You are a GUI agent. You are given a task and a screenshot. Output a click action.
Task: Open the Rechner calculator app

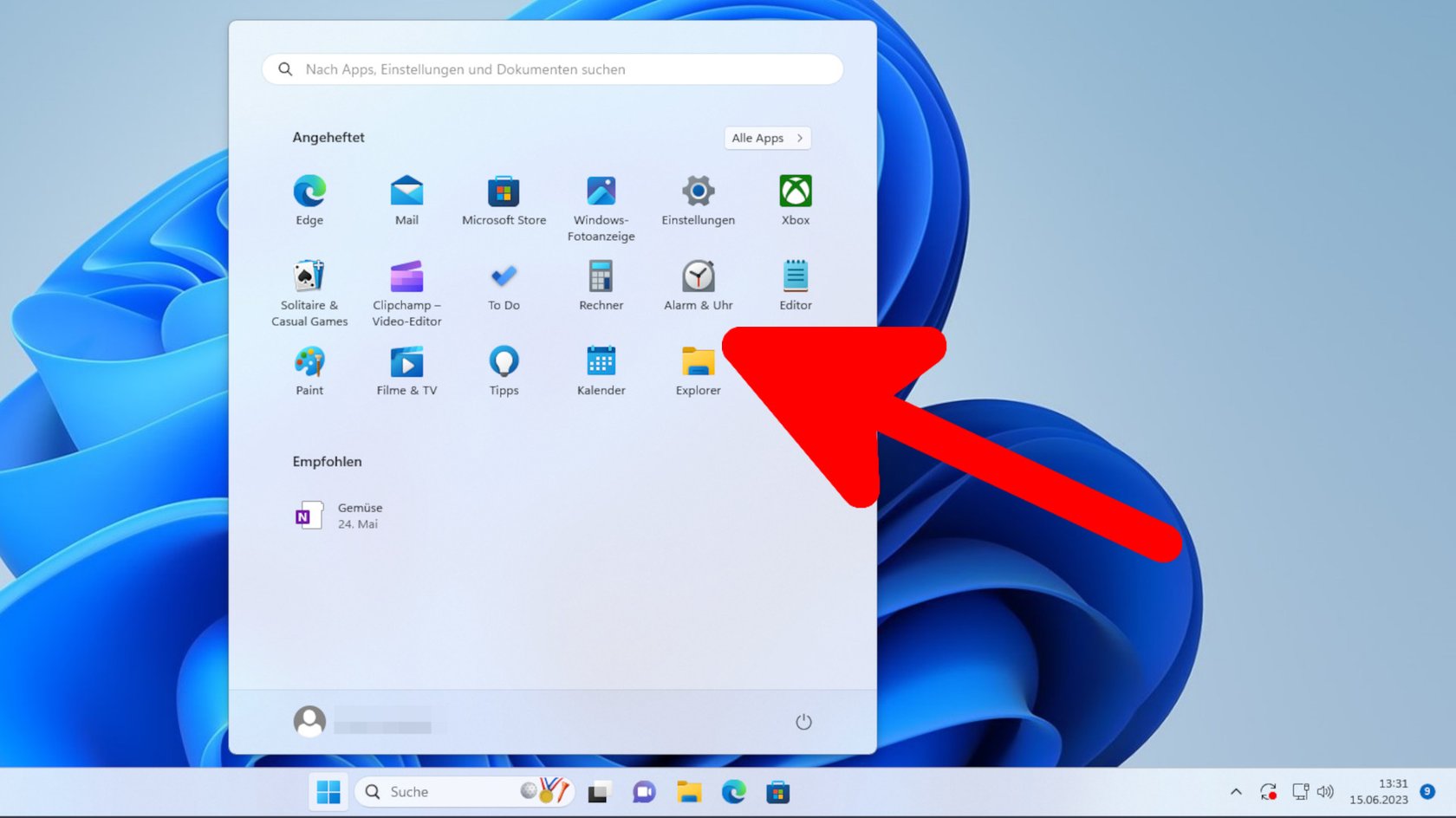click(x=601, y=285)
